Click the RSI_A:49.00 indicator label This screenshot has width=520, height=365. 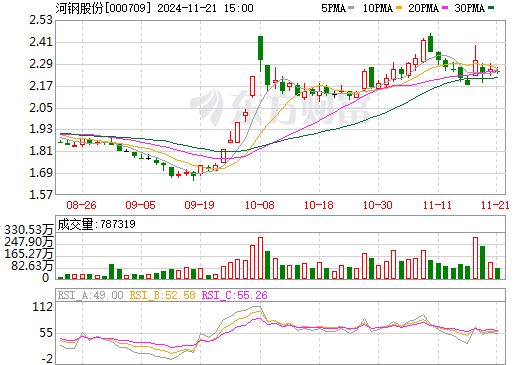coord(90,295)
